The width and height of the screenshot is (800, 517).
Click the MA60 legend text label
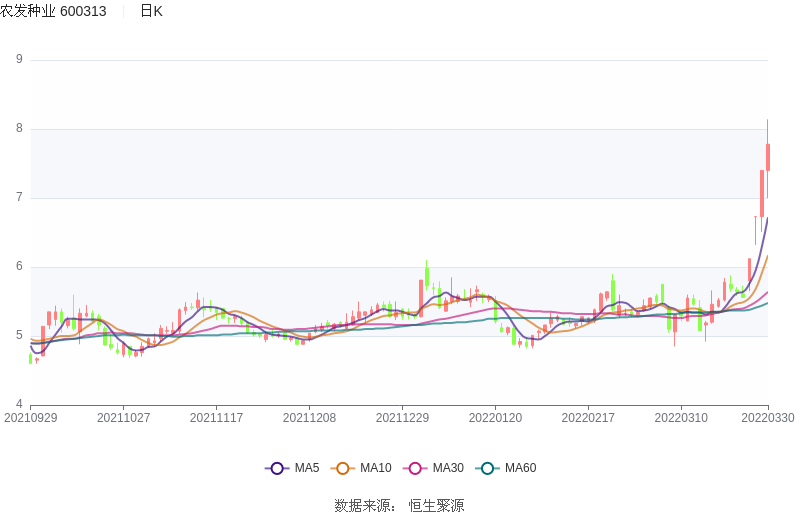coord(520,468)
